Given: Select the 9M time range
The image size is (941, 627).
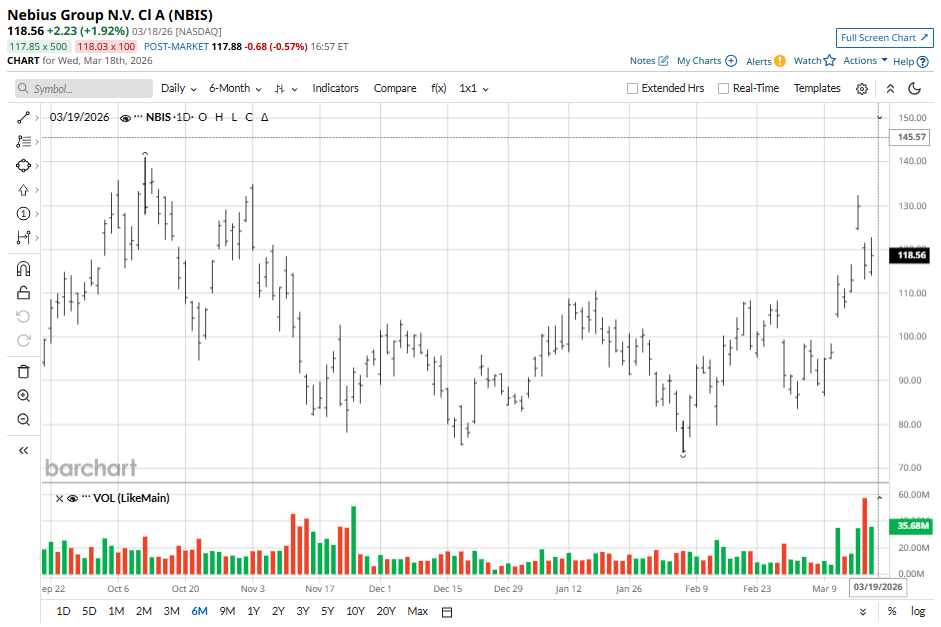Looking at the screenshot, I should (227, 611).
